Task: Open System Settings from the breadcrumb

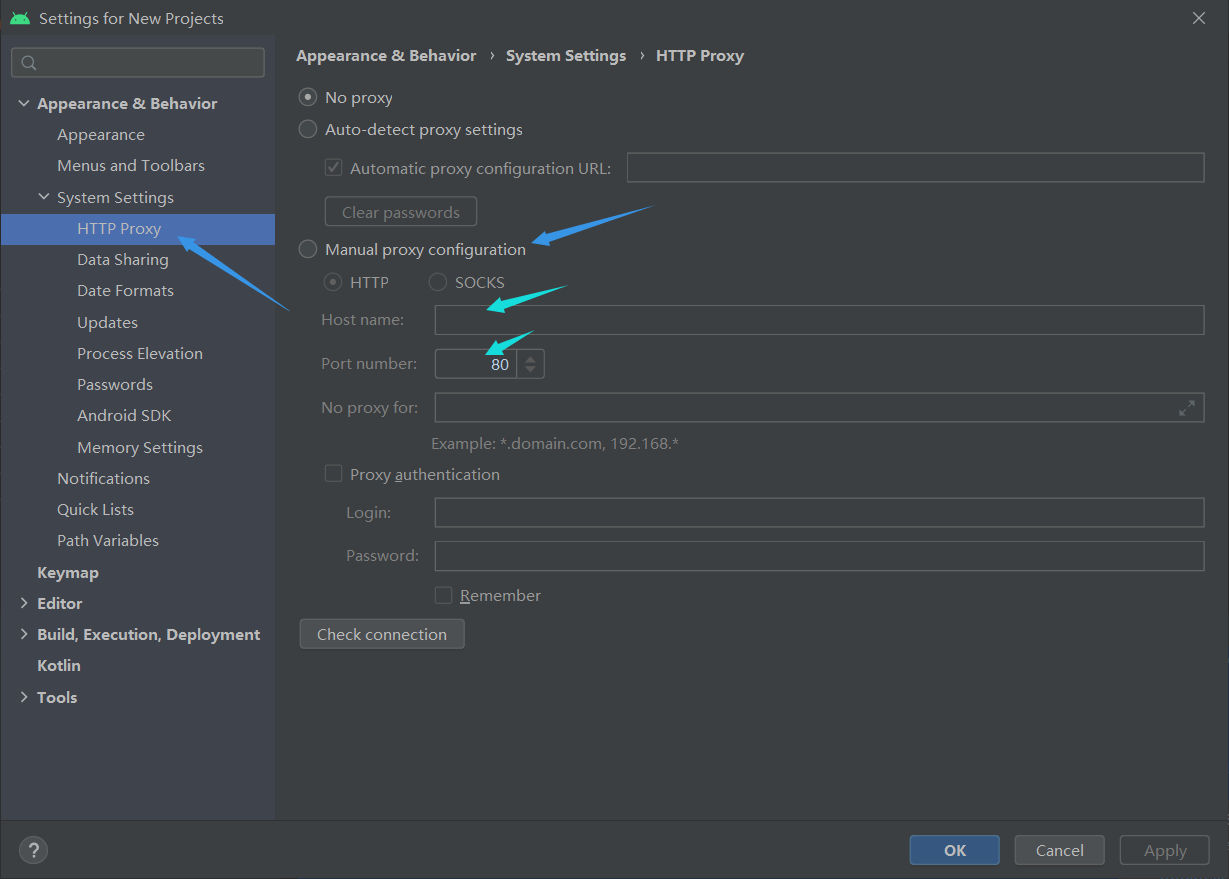Action: coord(566,55)
